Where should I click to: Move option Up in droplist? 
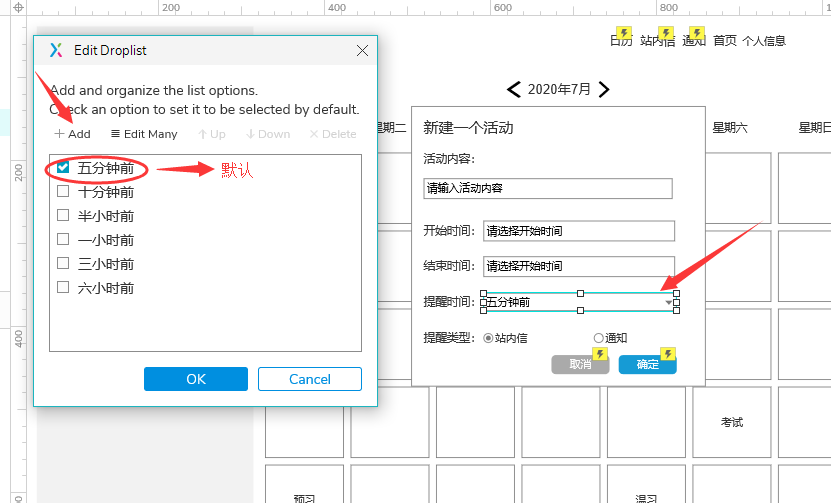[212, 134]
